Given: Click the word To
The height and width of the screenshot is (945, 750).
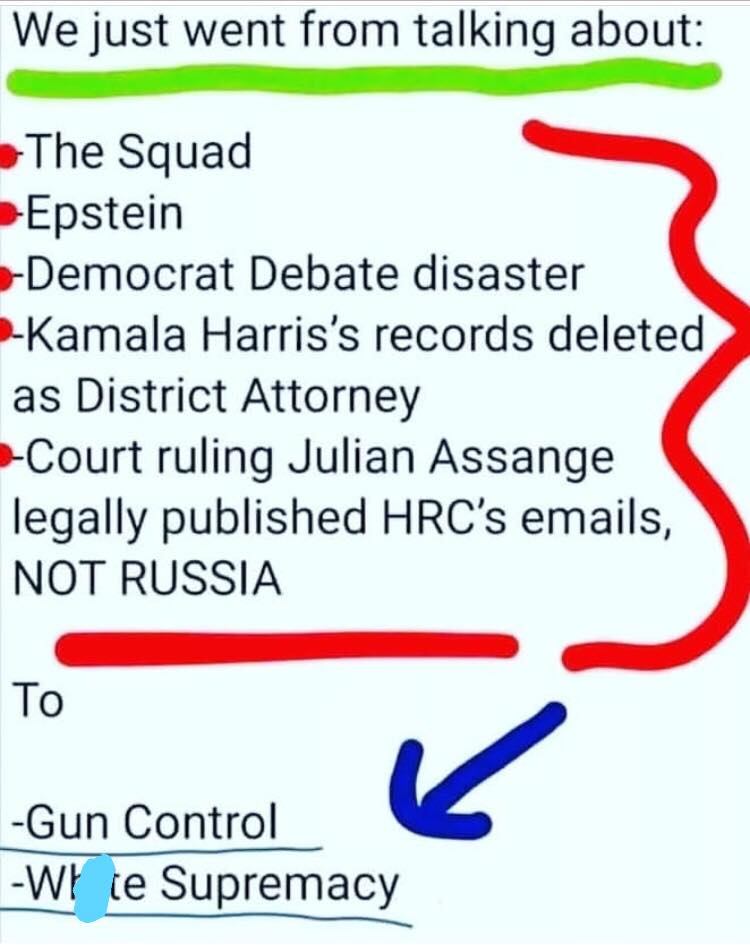Looking at the screenshot, I should click(x=38, y=700).
